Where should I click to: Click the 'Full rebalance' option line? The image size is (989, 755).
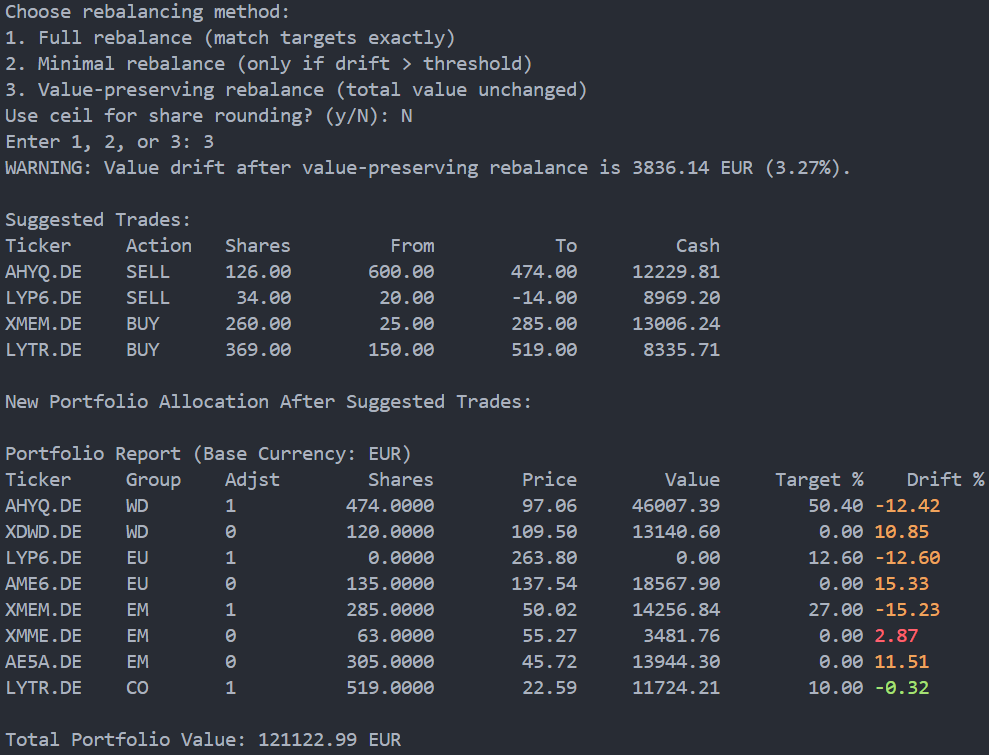coord(230,38)
